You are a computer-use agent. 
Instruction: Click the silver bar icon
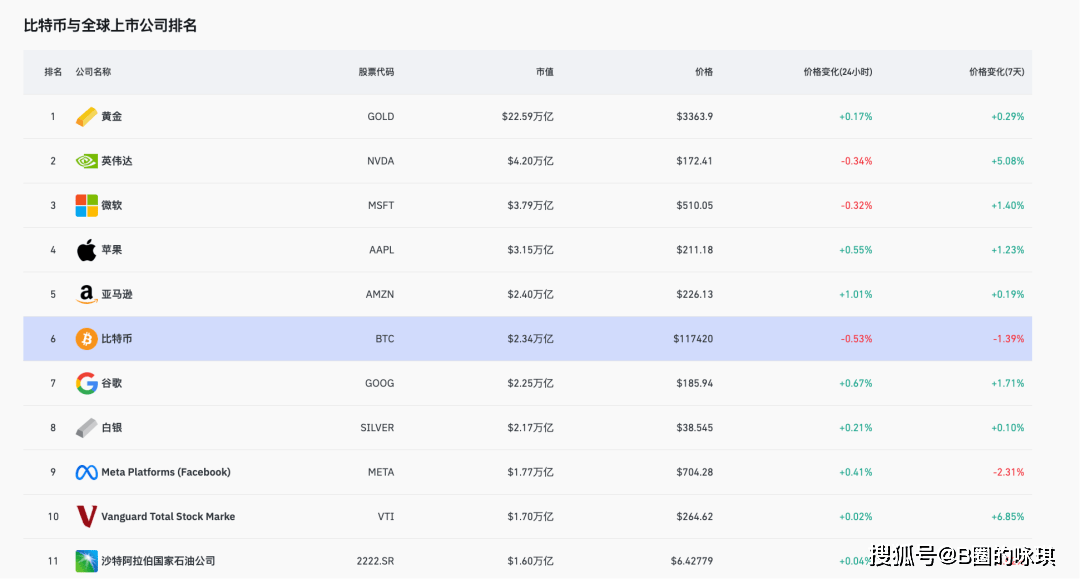coord(86,428)
